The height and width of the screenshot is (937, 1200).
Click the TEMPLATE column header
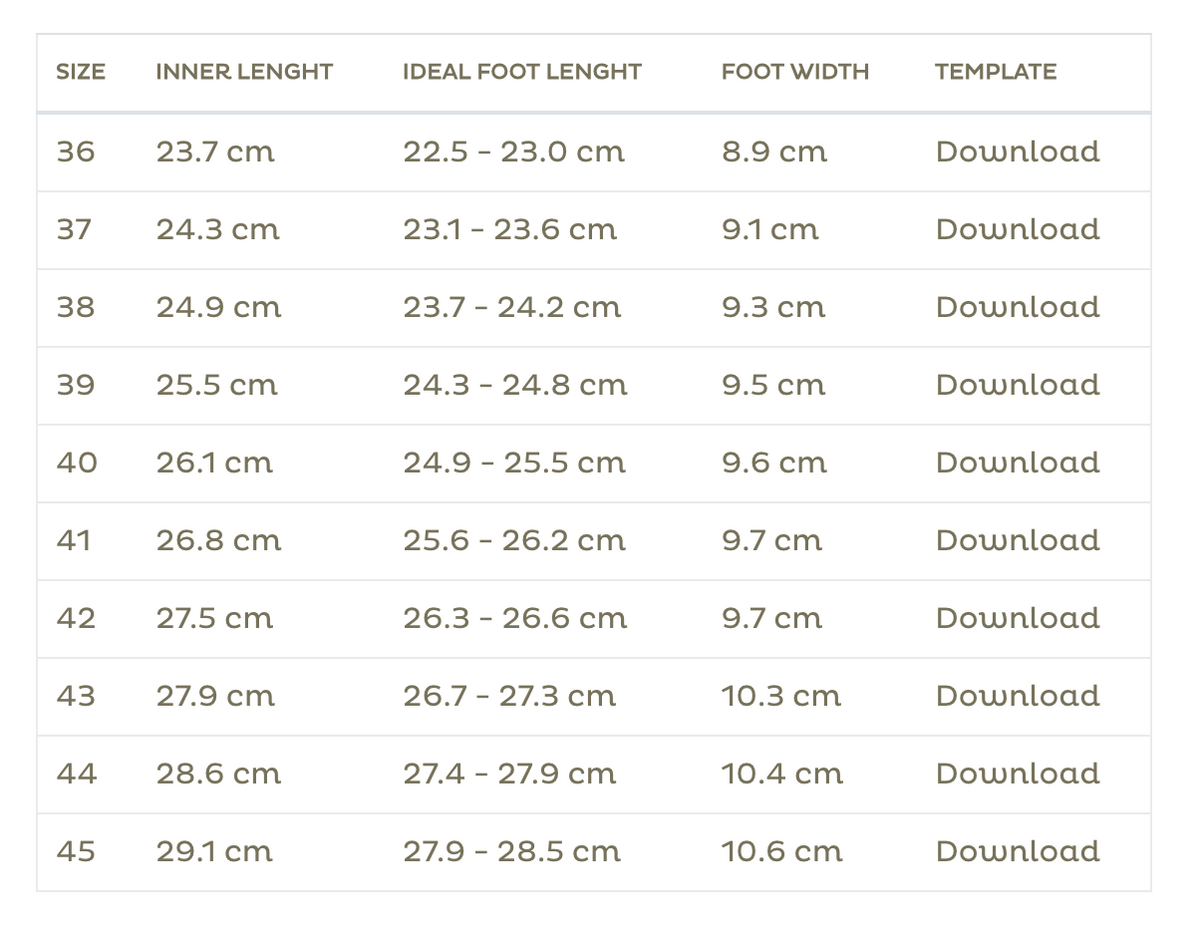click(x=996, y=72)
